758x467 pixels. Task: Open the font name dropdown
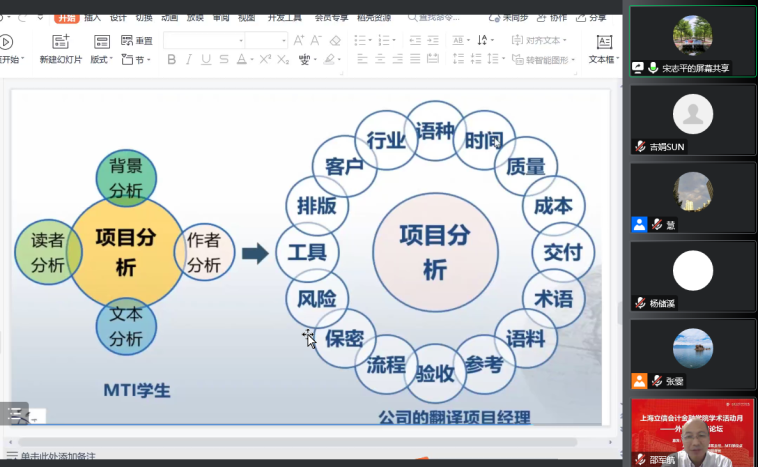241,41
